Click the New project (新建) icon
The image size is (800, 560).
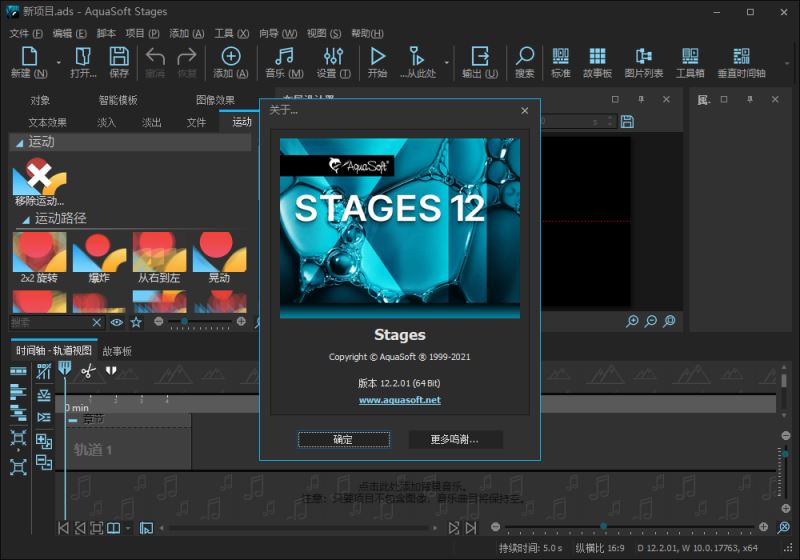coord(29,56)
